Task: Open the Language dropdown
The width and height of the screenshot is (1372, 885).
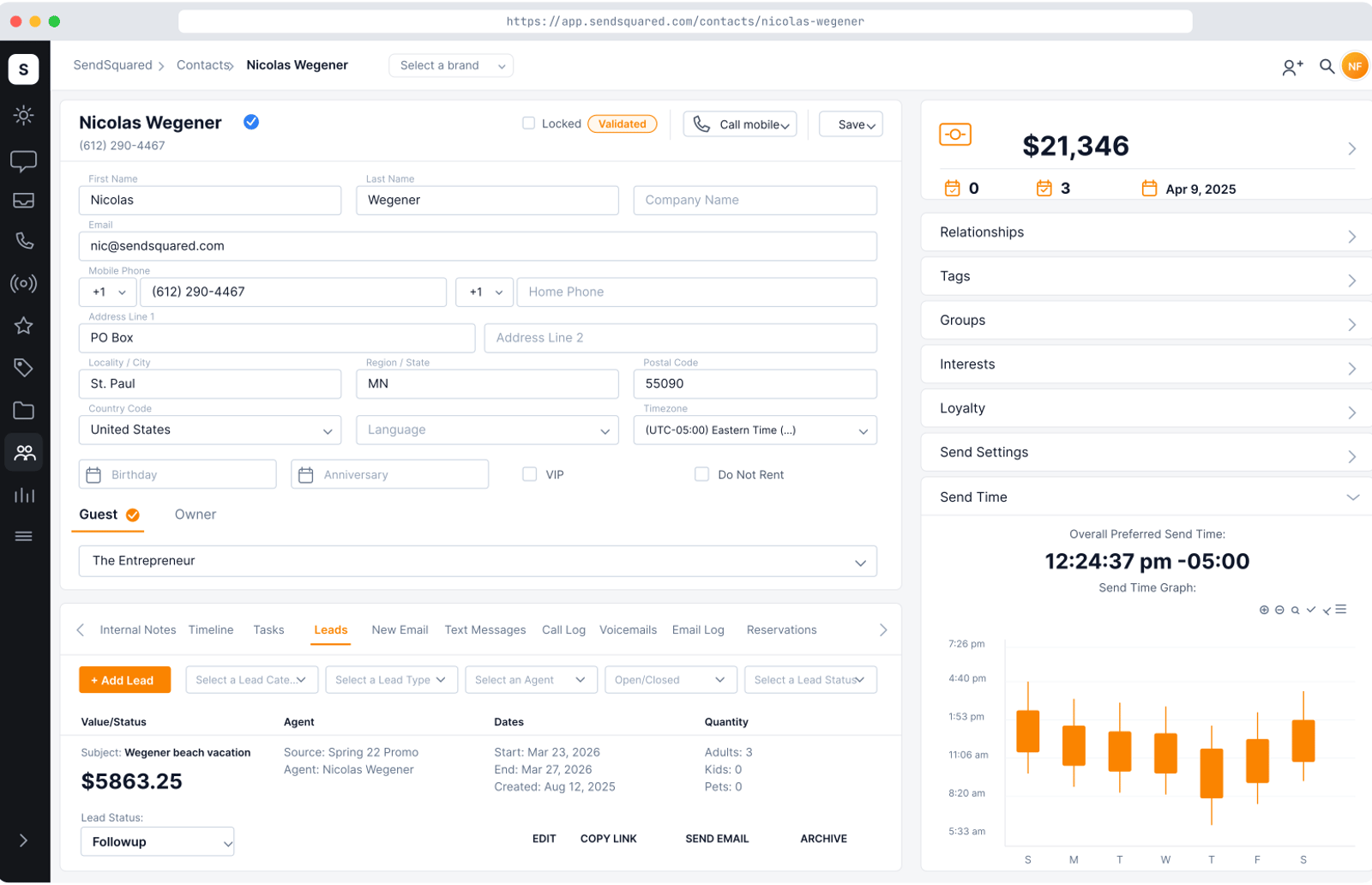Action: 487,430
